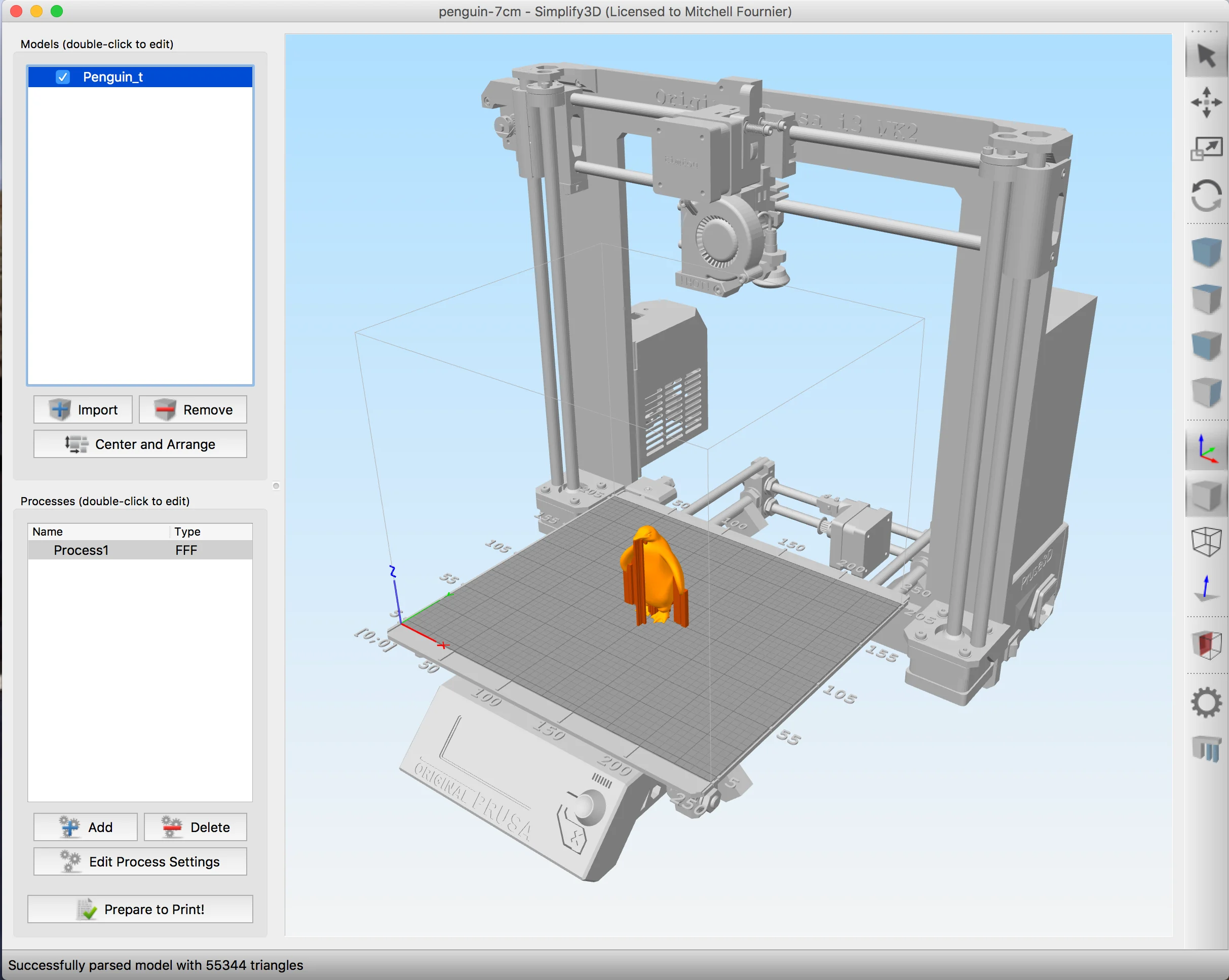The height and width of the screenshot is (980, 1229).
Task: Minimize the Simplify3D window
Action: point(36,11)
